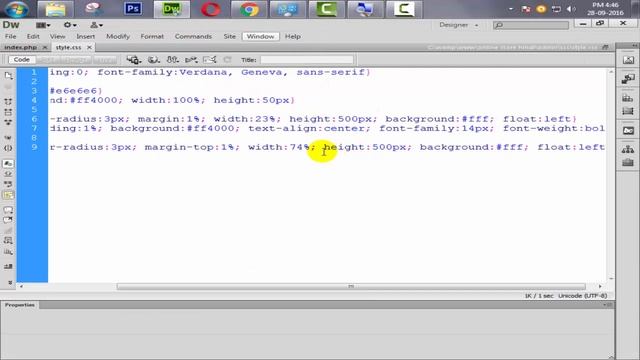Image resolution: width=640 pixels, height=360 pixels.
Task: Close the index.php tab
Action: [45, 47]
